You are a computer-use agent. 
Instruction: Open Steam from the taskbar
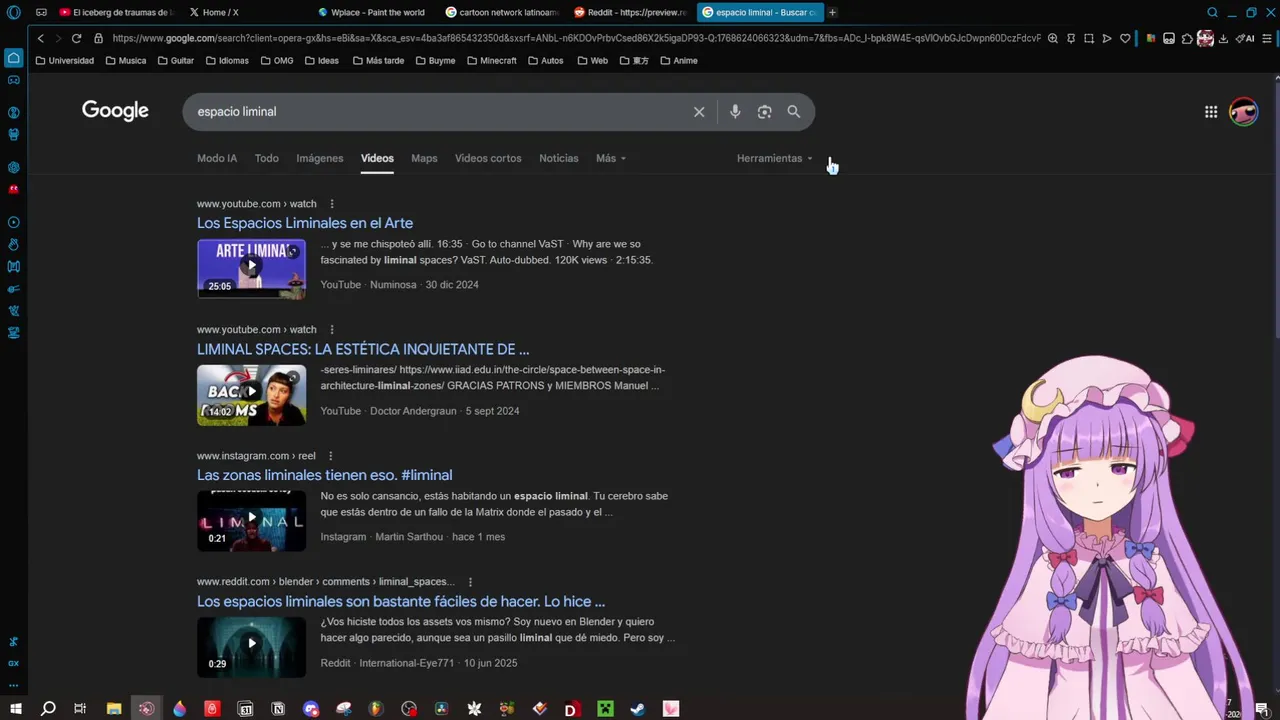click(637, 709)
